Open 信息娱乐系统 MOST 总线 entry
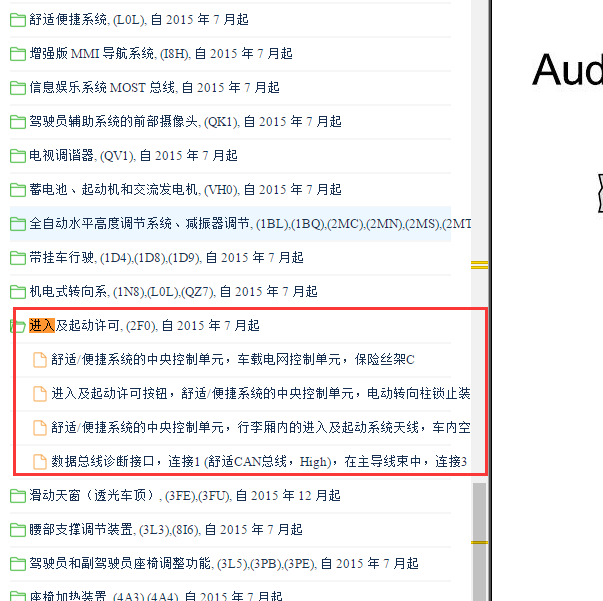Image resolution: width=603 pixels, height=601 pixels. (154, 87)
